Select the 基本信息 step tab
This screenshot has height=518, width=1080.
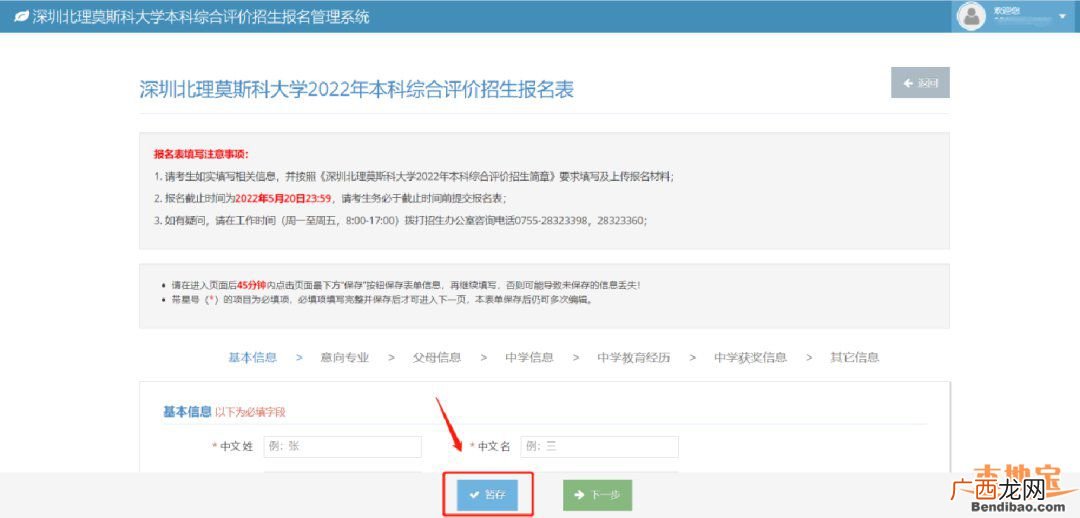[252, 358]
